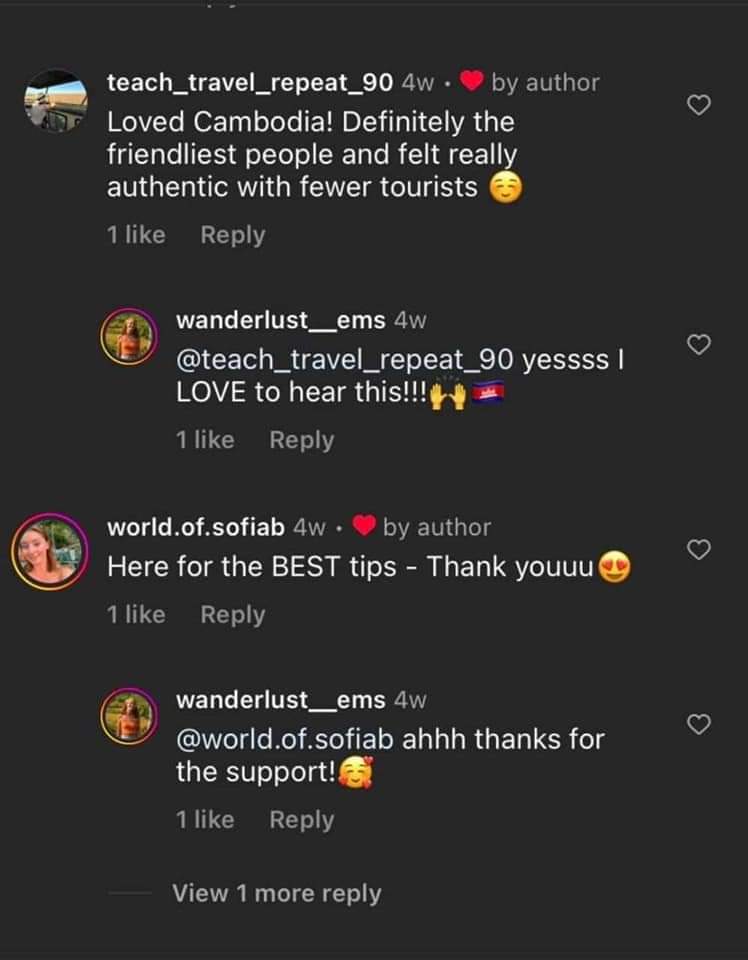Tap heart on "thanks for the support" reply
The width and height of the screenshot is (748, 960).
coord(700,724)
